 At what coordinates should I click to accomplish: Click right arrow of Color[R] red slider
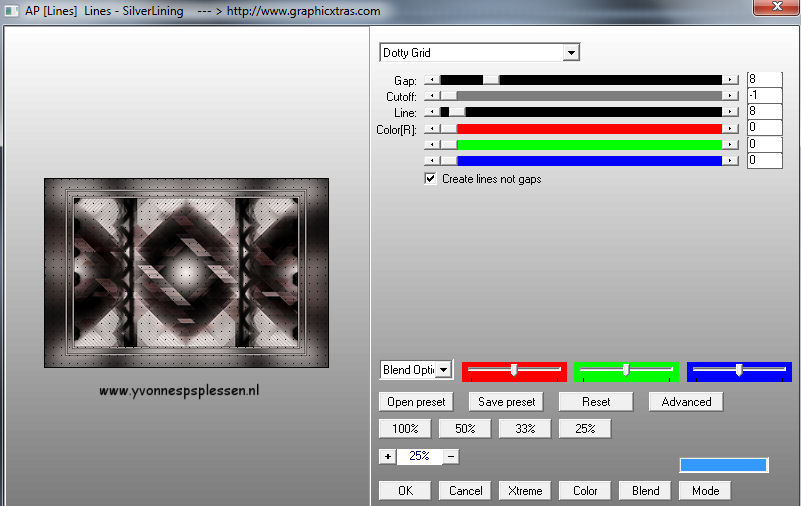pos(731,129)
